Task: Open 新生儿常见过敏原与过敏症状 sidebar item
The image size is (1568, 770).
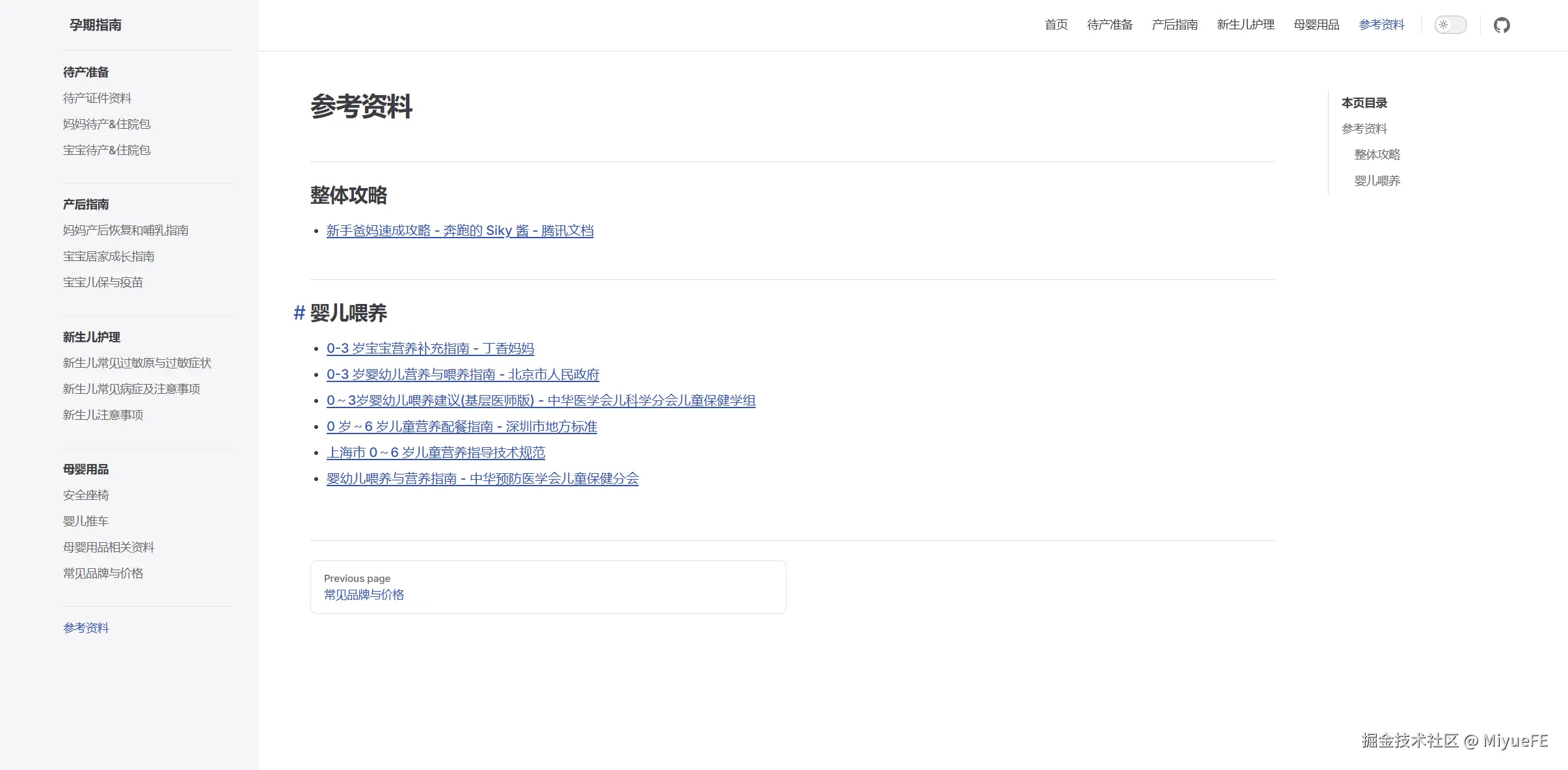Action: 137,363
